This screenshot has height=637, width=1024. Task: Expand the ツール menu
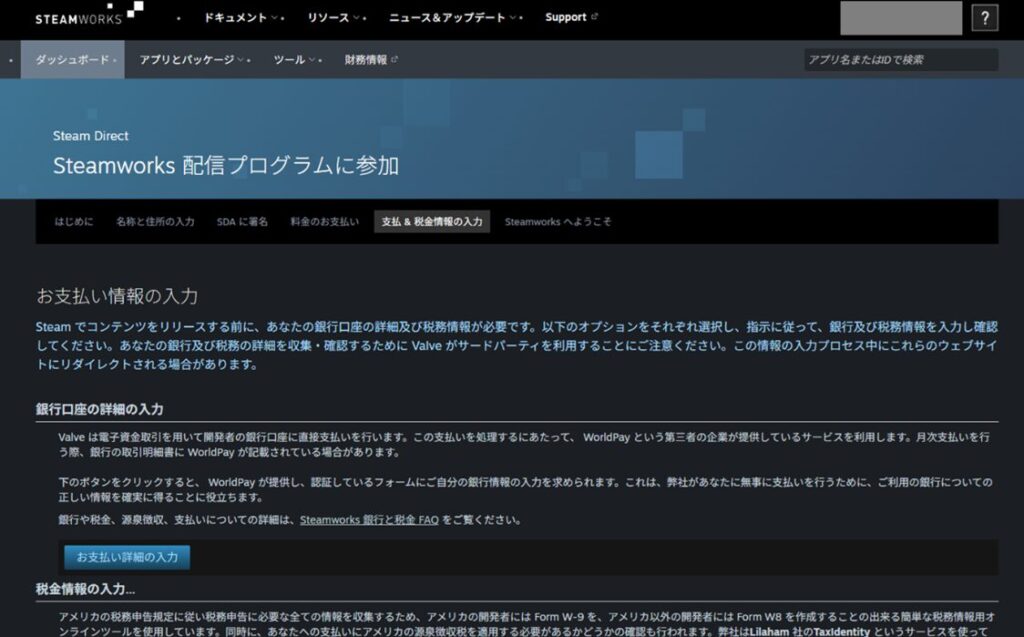295,60
